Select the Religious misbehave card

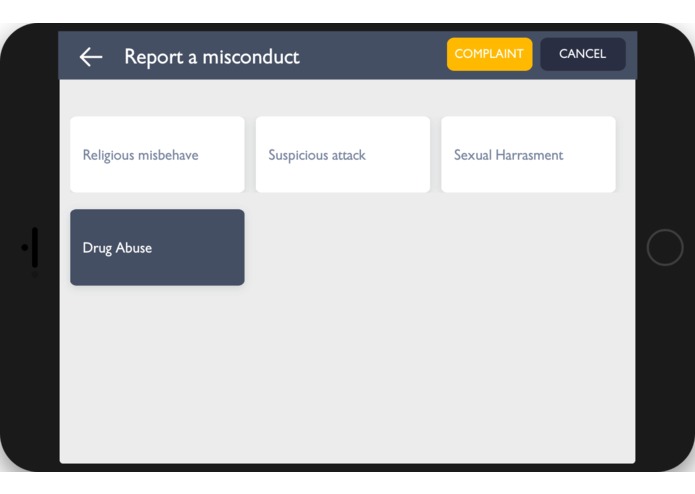tap(157, 155)
